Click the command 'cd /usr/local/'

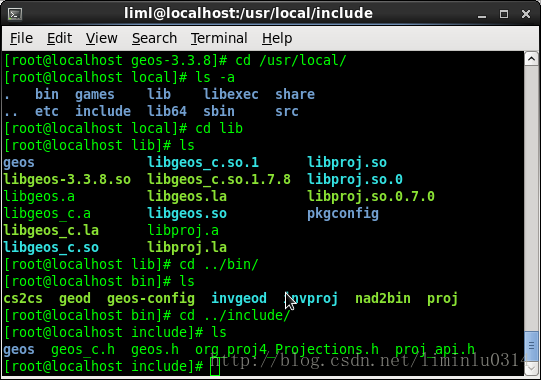tap(291, 60)
